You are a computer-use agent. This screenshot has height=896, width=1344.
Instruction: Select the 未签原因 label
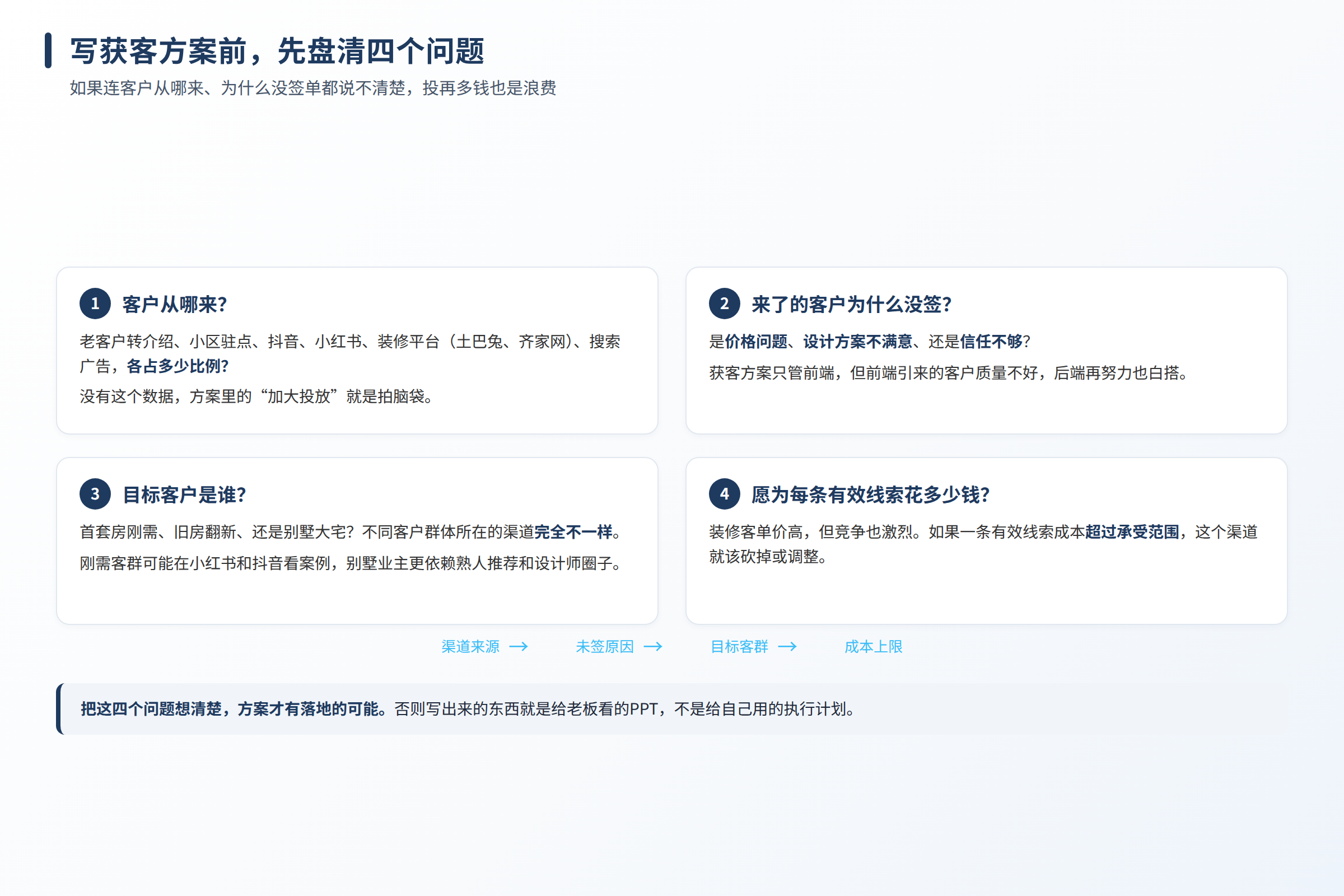click(605, 646)
